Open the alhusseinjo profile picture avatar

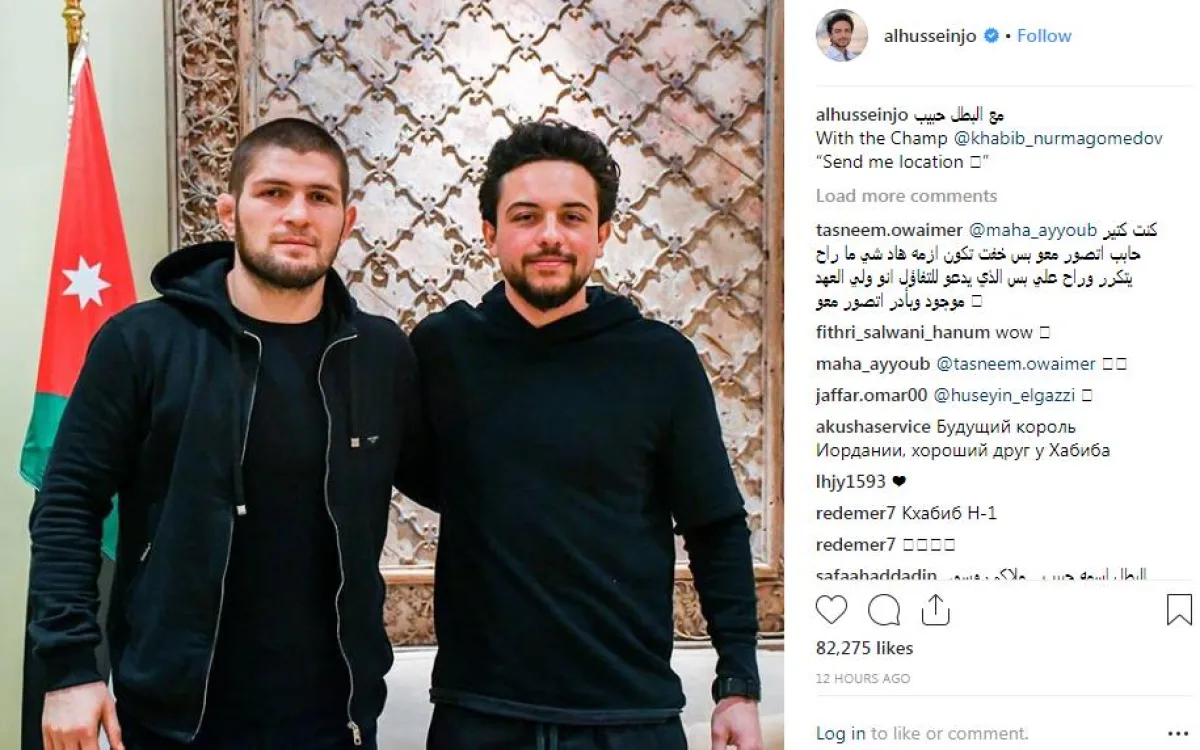[841, 35]
